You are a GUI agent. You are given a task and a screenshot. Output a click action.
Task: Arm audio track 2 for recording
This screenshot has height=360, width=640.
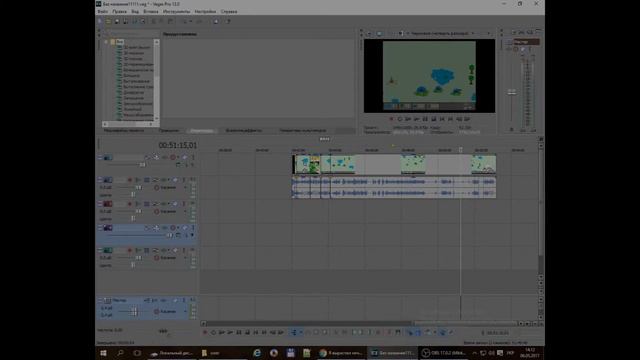[130, 180]
